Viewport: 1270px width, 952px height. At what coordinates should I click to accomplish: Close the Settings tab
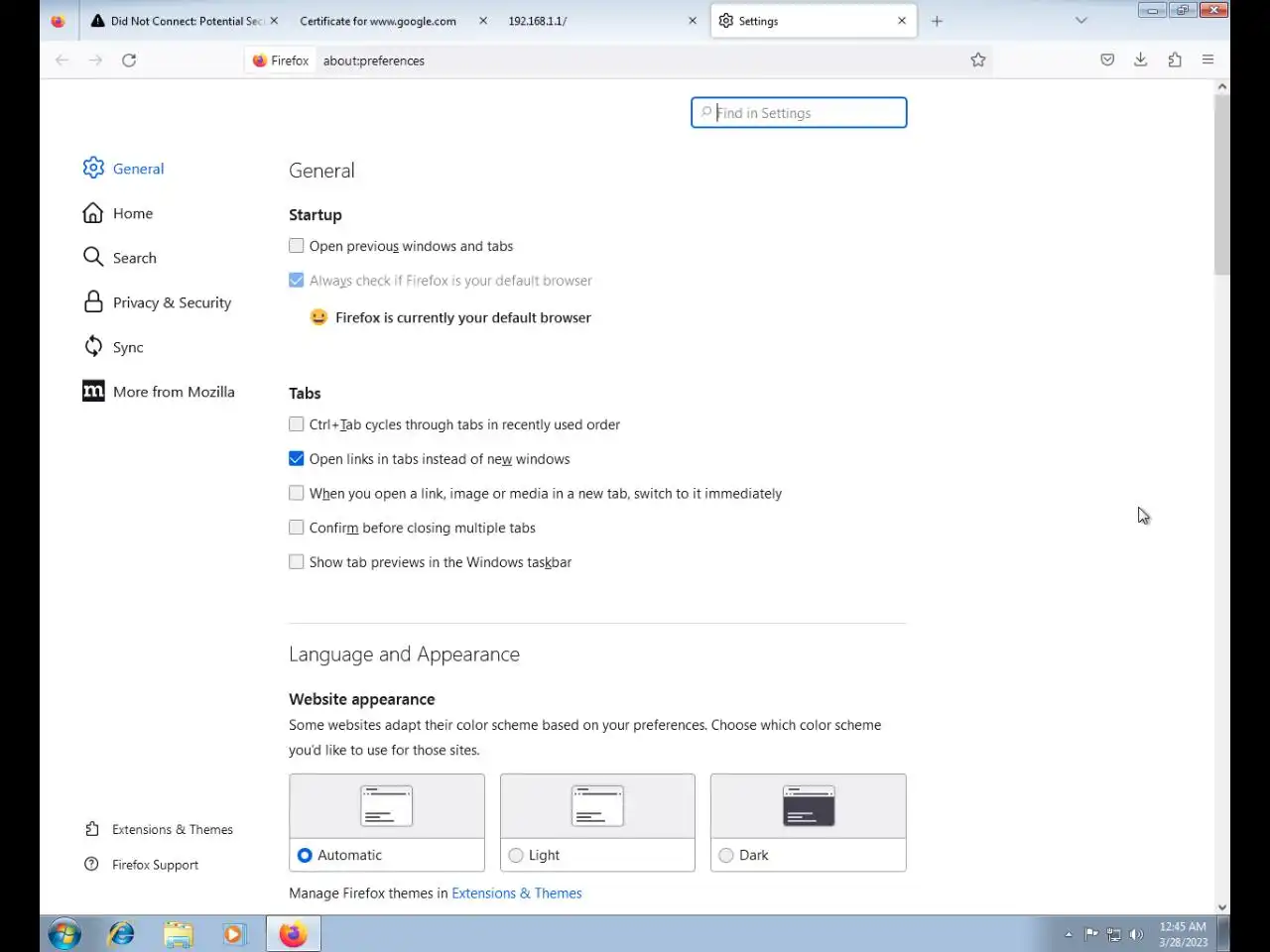(x=902, y=21)
